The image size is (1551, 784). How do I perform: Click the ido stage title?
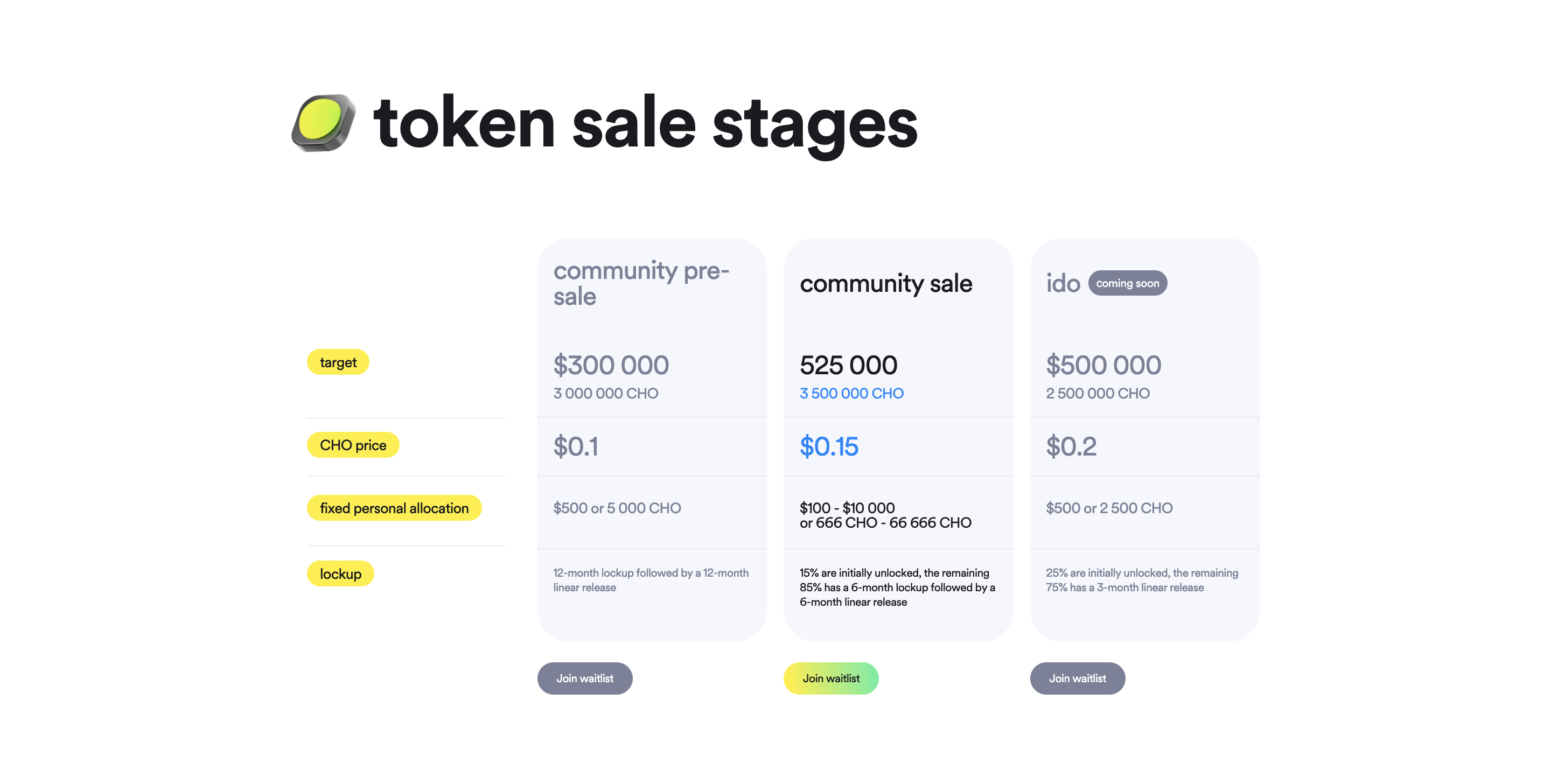1063,283
